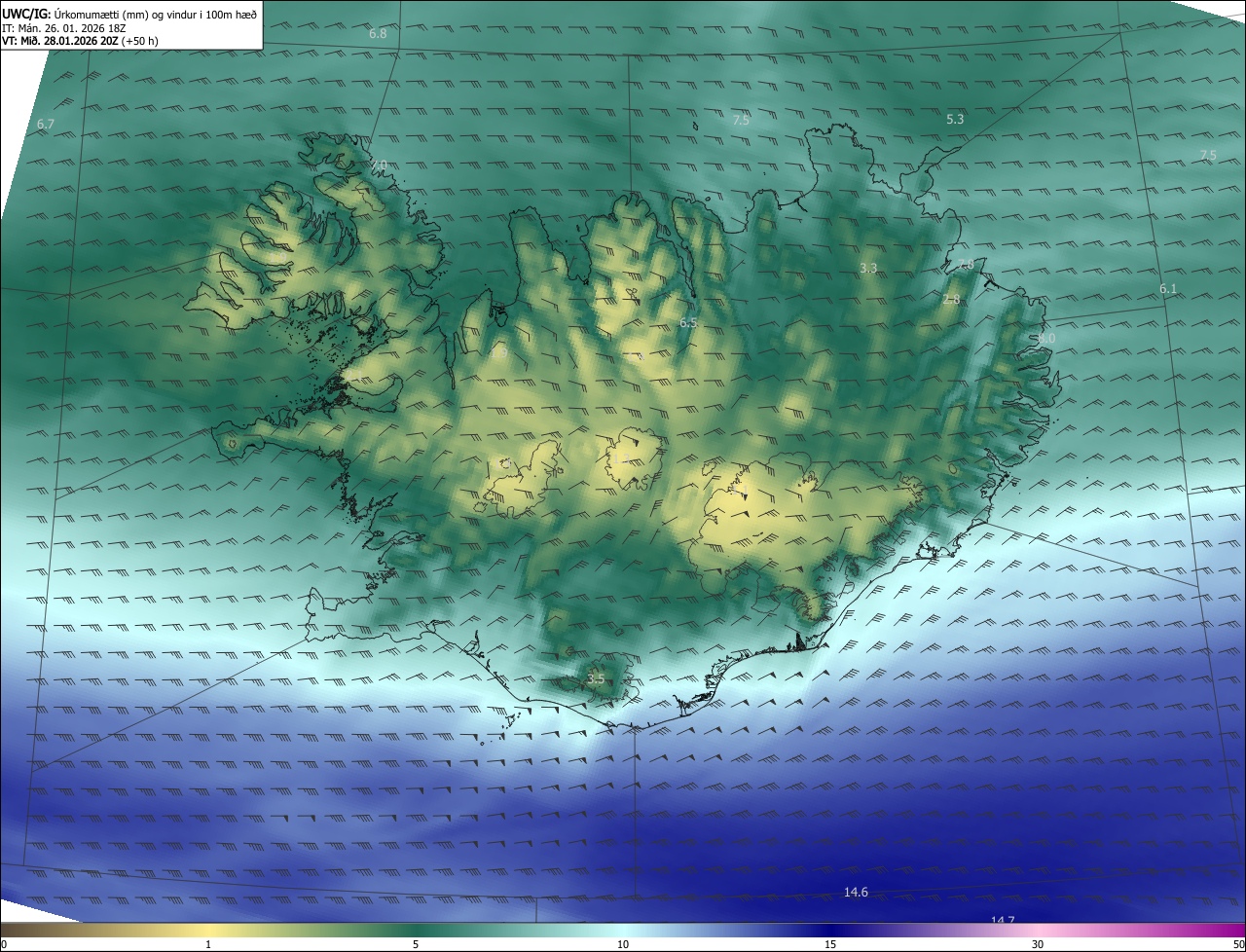Click the map title "Úrkomumætti (mm) og vindur í 100m hæð"
Screen dimensions: 1246x952
155,14
